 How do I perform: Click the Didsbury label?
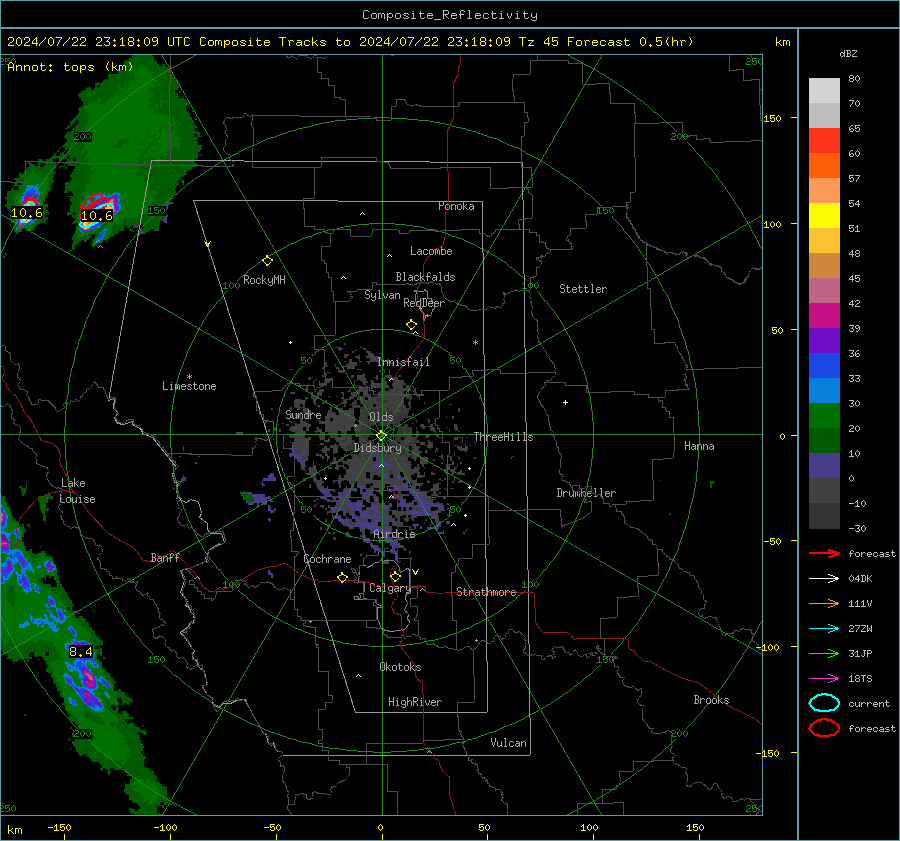pos(377,448)
